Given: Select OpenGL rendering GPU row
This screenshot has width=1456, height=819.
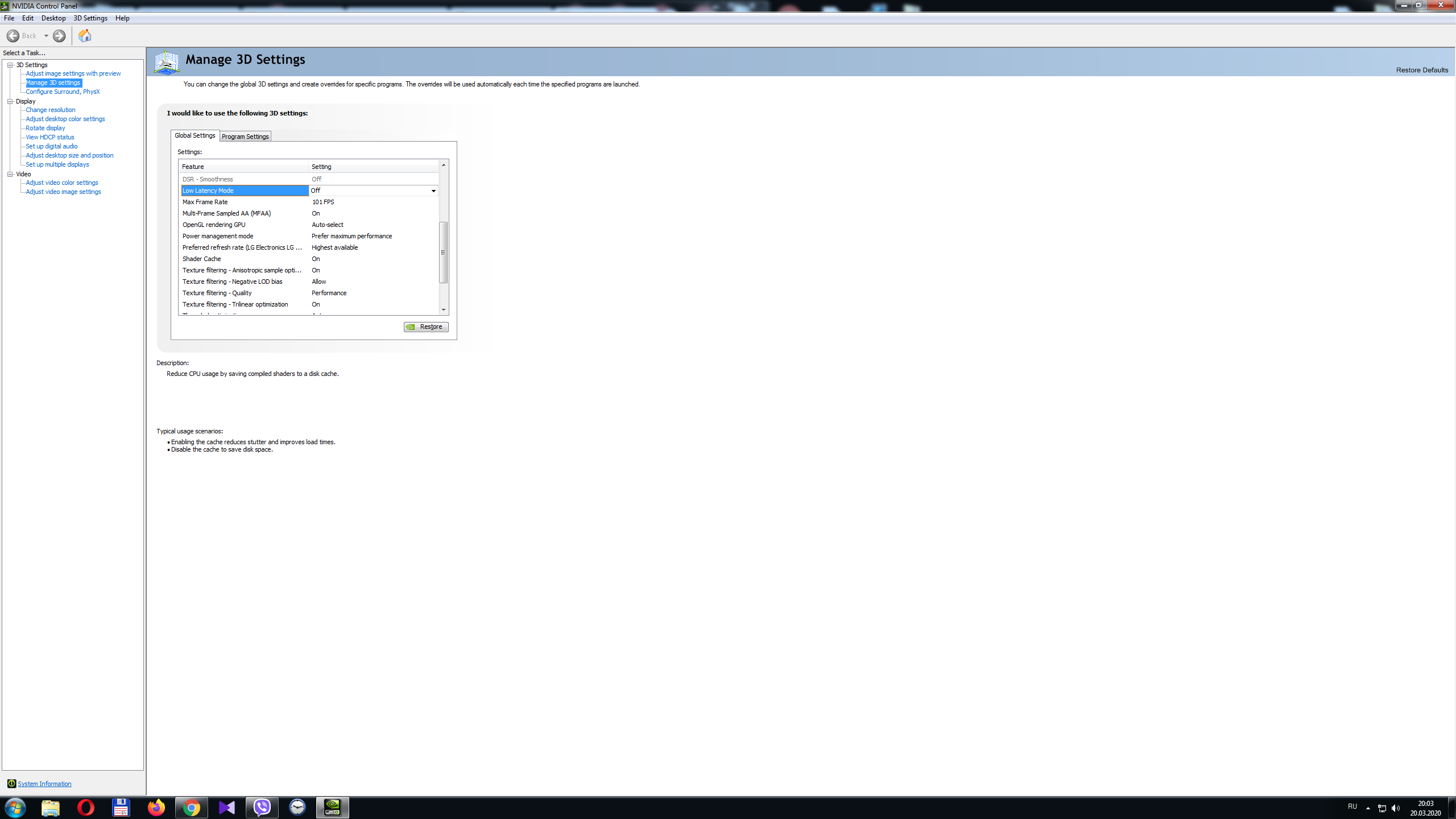Looking at the screenshot, I should click(310, 225).
